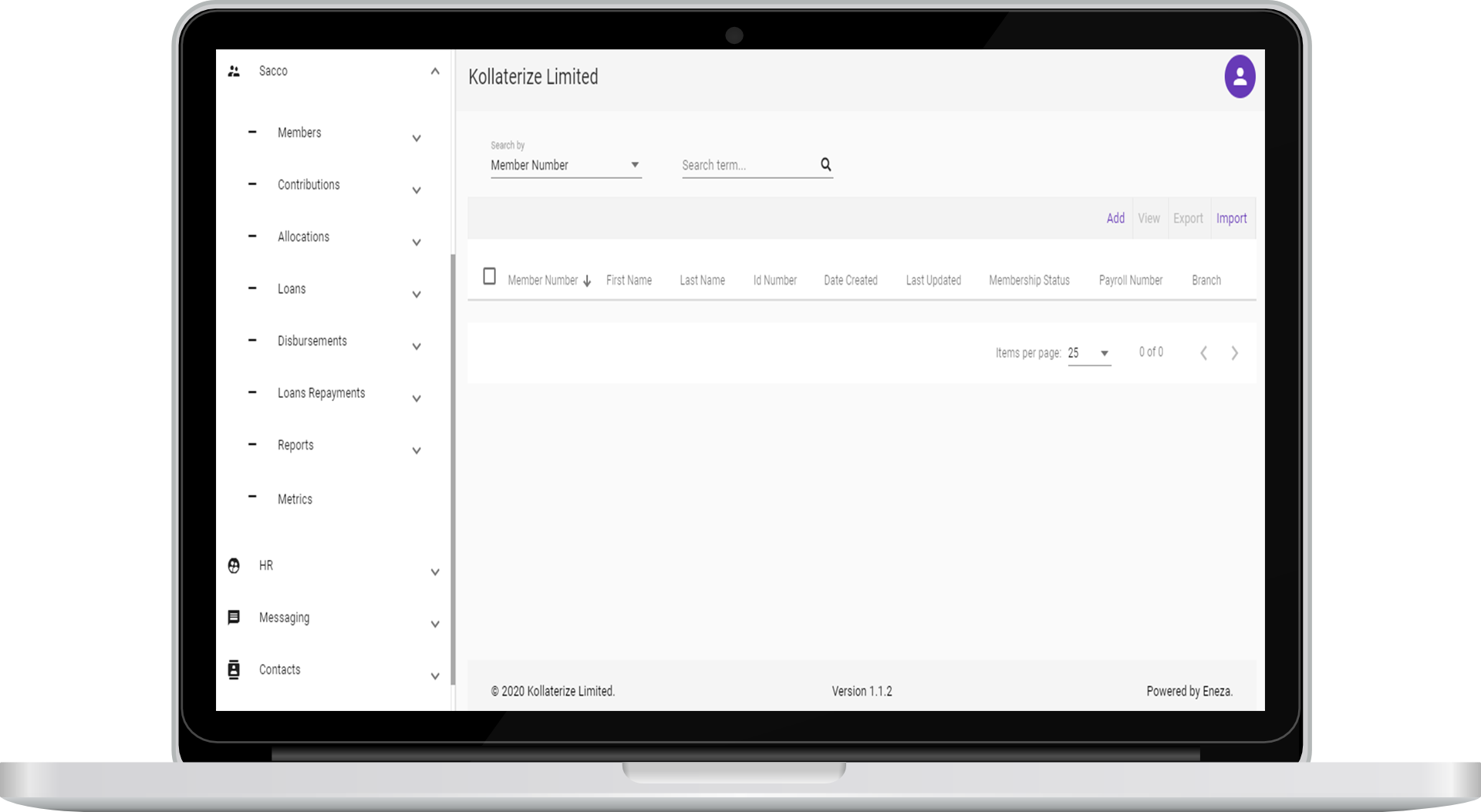This screenshot has height=812, width=1481.
Task: Go to the next page arrow
Action: [1234, 353]
